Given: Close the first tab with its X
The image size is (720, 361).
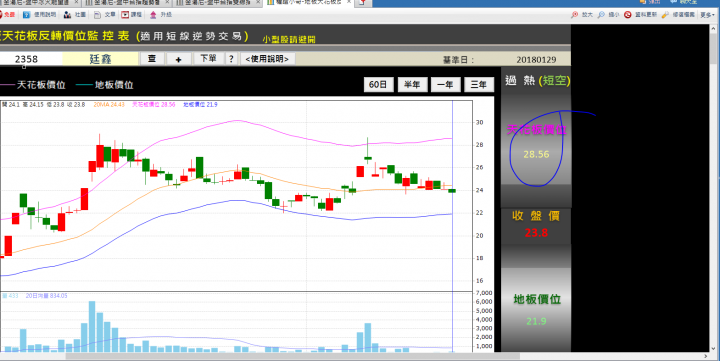Looking at the screenshot, I should click(76, 3).
